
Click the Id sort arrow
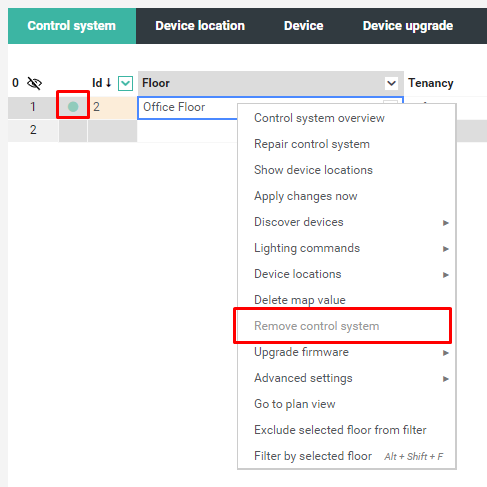click(x=108, y=82)
